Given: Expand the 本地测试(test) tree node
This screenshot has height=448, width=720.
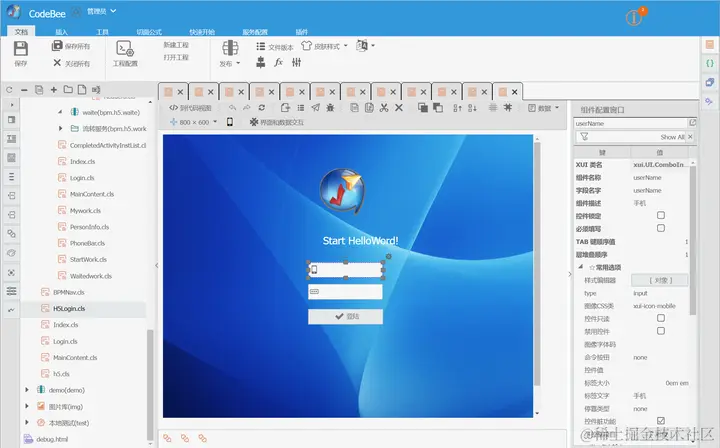Looking at the screenshot, I should [x=27, y=422].
